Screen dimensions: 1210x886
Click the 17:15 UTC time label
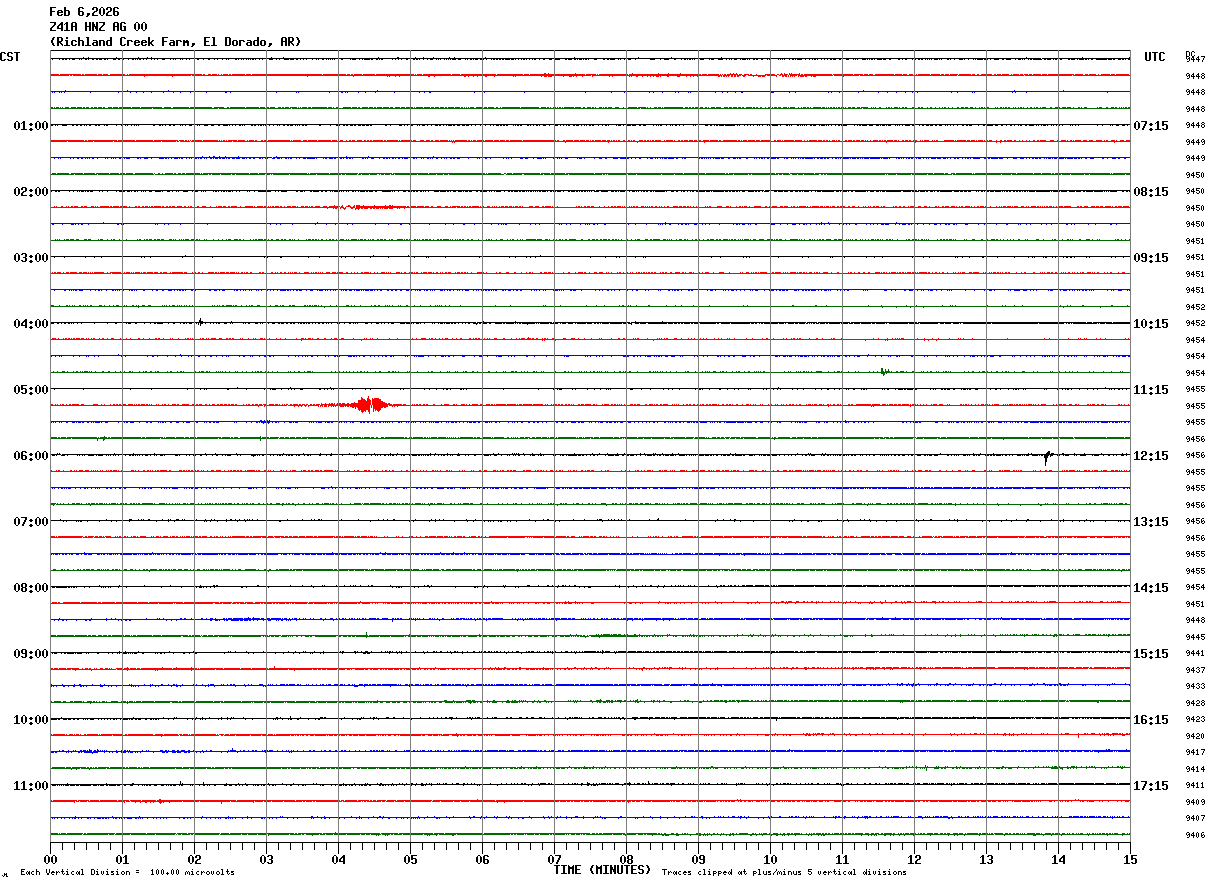click(x=1150, y=786)
